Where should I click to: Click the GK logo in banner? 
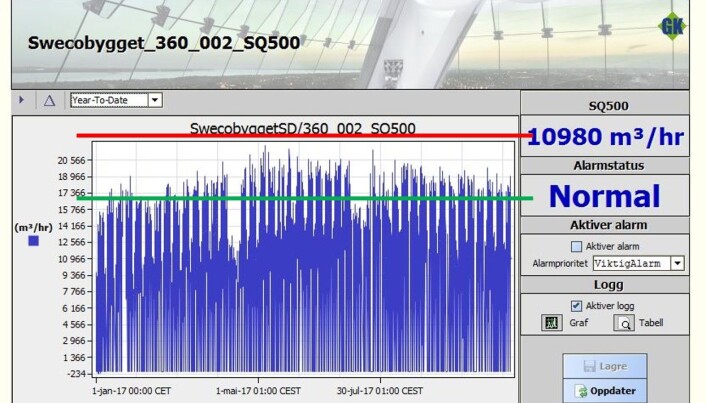click(672, 26)
